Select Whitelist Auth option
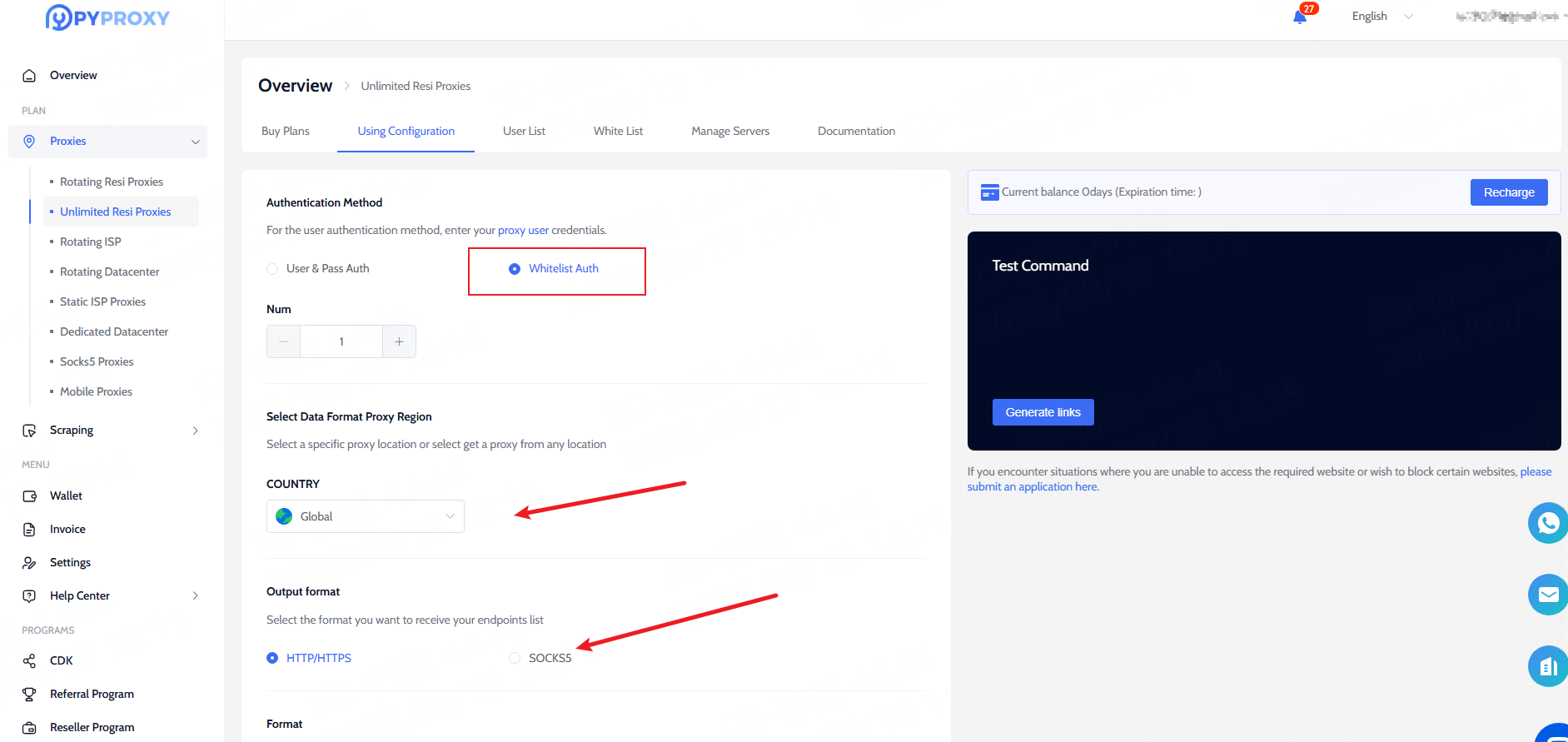Screen dimensions: 1568x742 (x=515, y=269)
